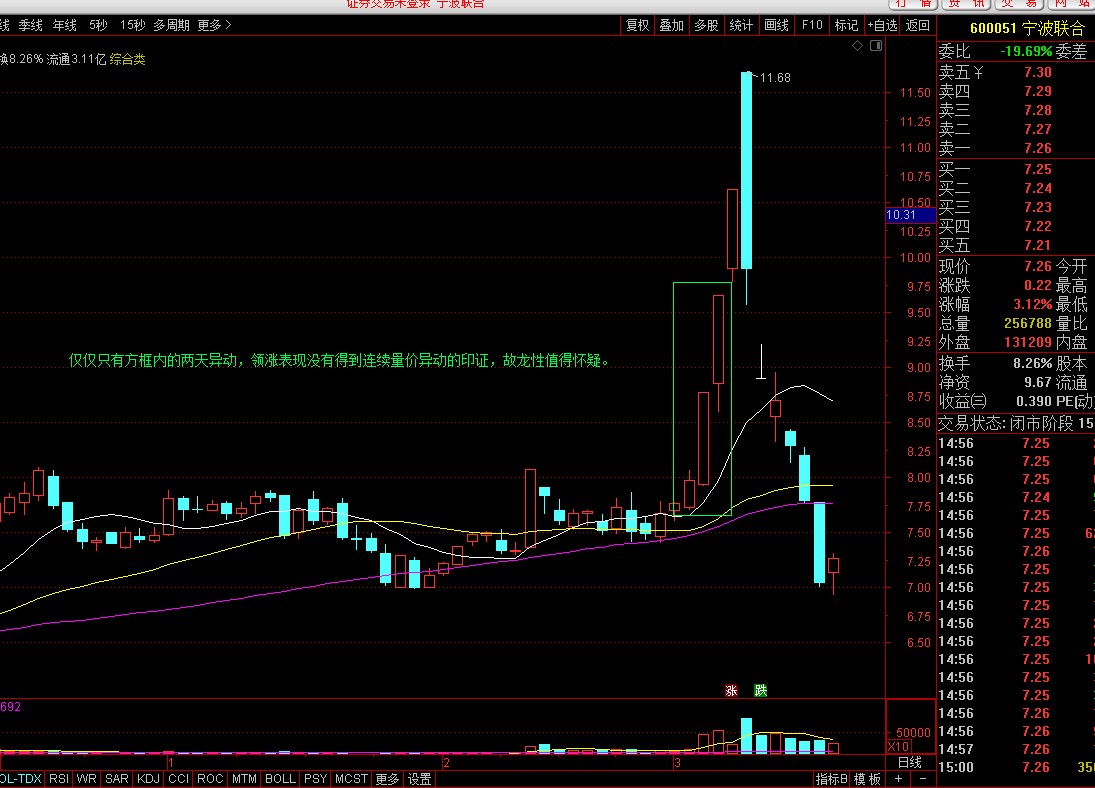
Task: Click month marker 2 on timeline
Action: pyautogui.click(x=446, y=762)
